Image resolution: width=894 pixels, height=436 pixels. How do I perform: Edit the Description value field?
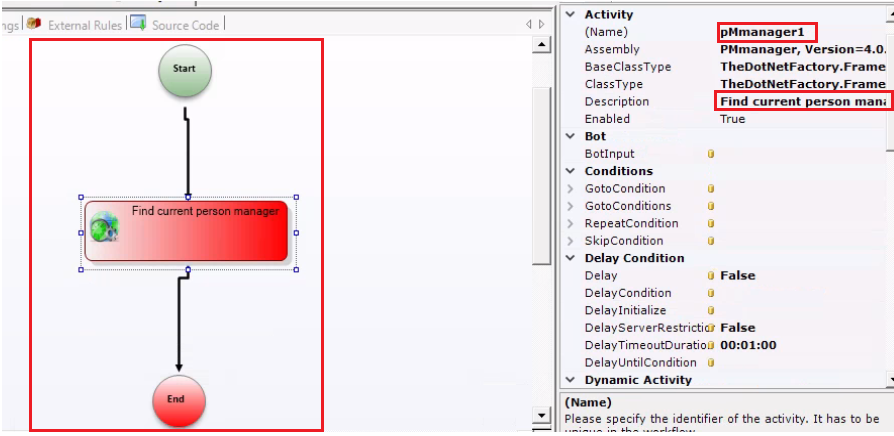(x=803, y=101)
